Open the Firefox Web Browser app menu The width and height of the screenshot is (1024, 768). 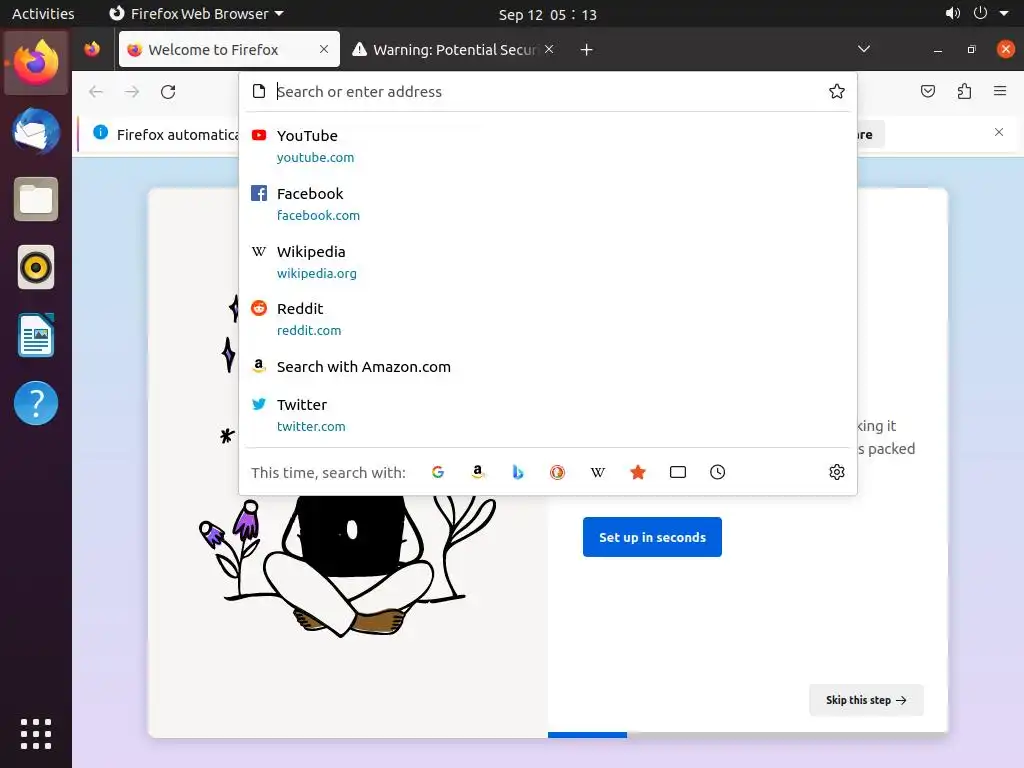point(196,14)
